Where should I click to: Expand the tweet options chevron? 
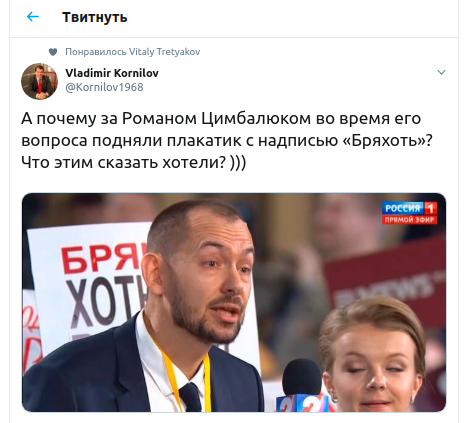click(x=441, y=72)
